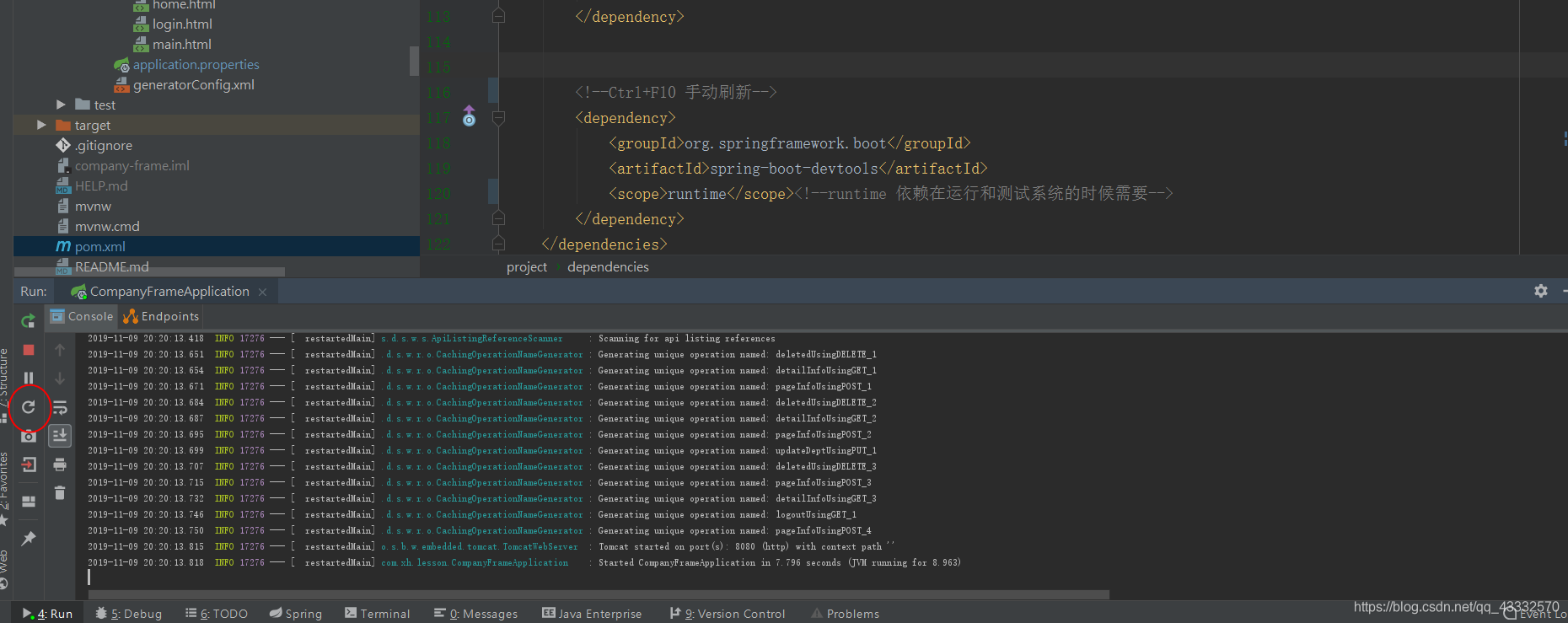Click the Update Running Application refresh icon
Screen dimensions: 1568x623
point(29,407)
